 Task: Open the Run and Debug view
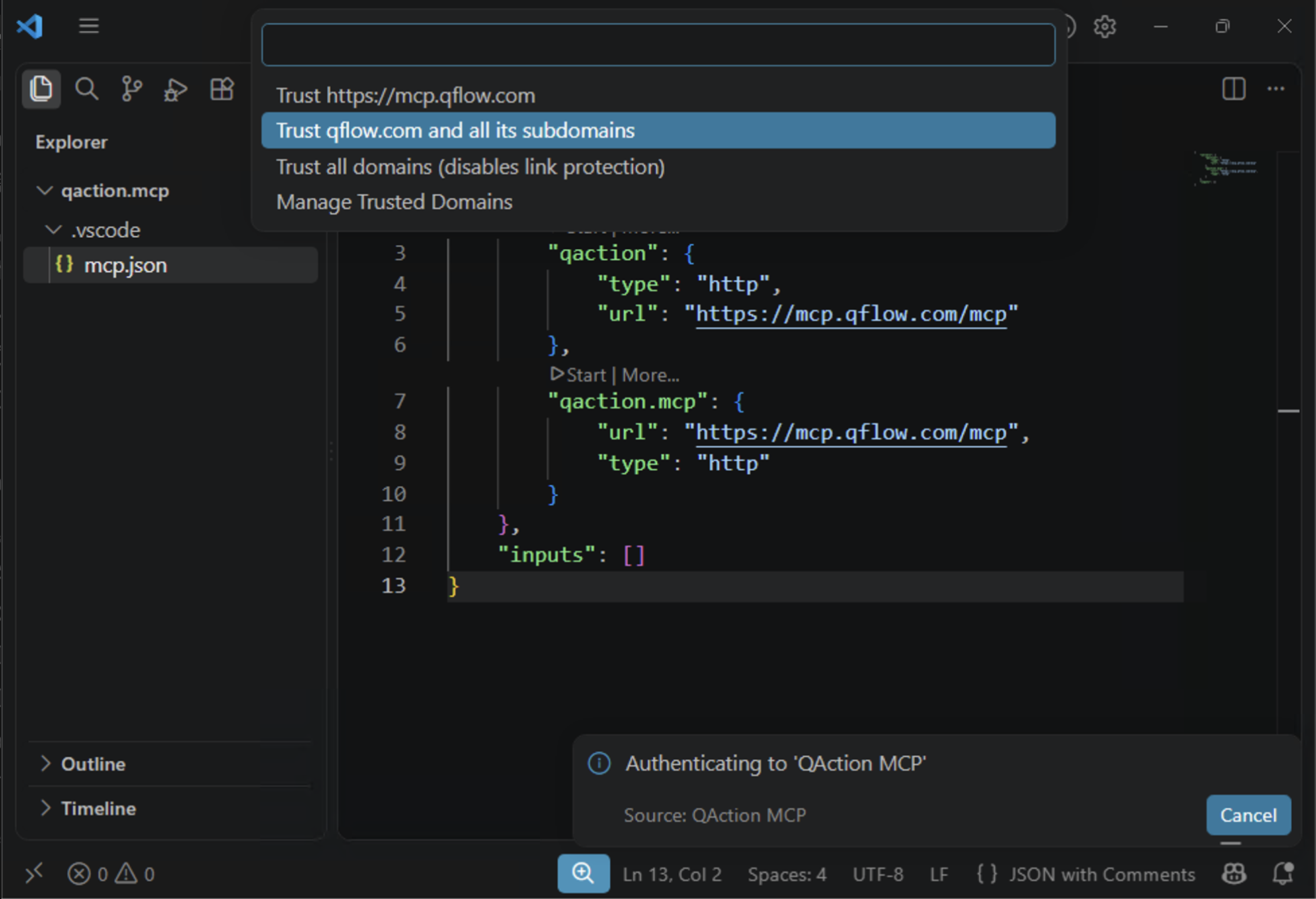pyautogui.click(x=175, y=89)
